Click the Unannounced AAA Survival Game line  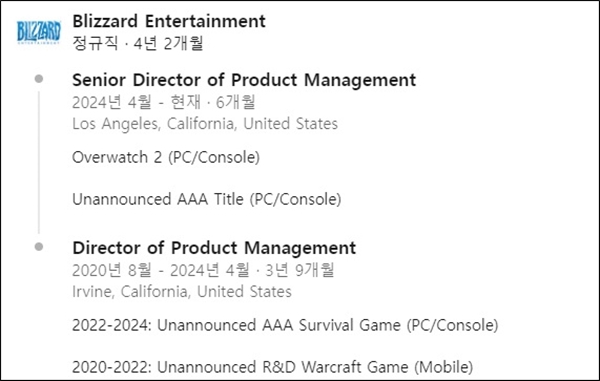tap(285, 325)
